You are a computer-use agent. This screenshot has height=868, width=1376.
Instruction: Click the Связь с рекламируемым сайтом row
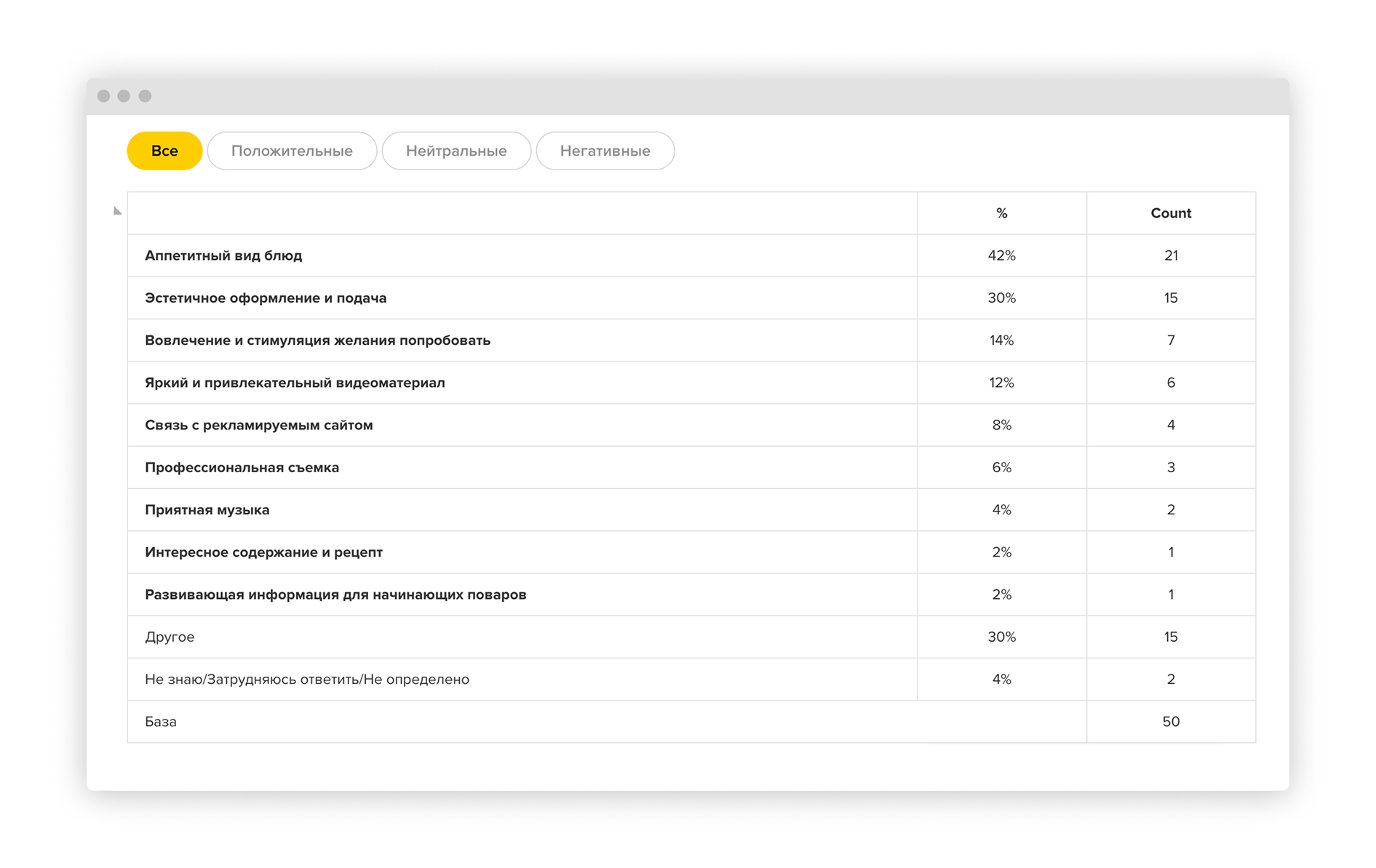[691, 425]
